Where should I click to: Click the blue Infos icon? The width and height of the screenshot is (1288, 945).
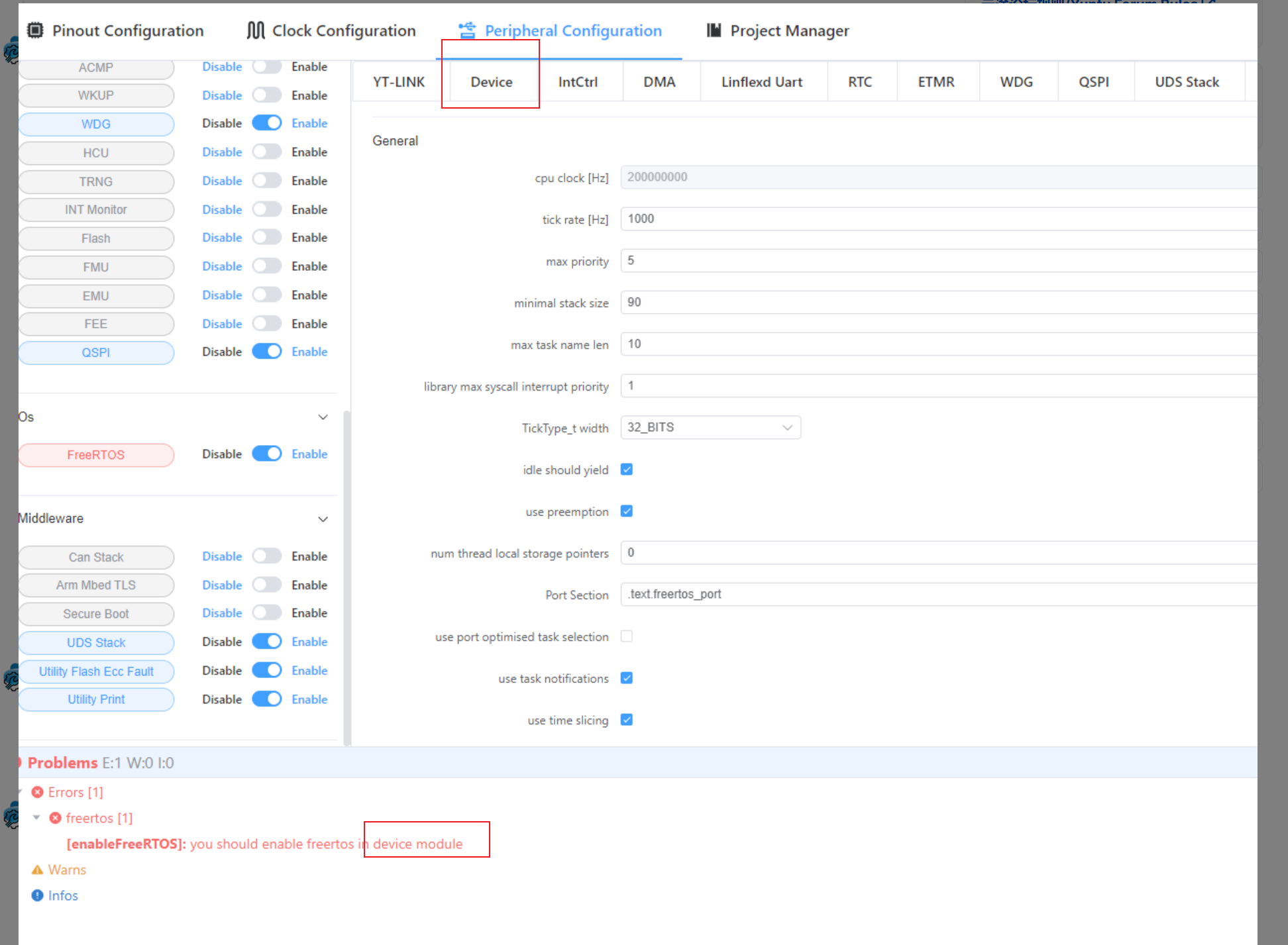click(38, 895)
